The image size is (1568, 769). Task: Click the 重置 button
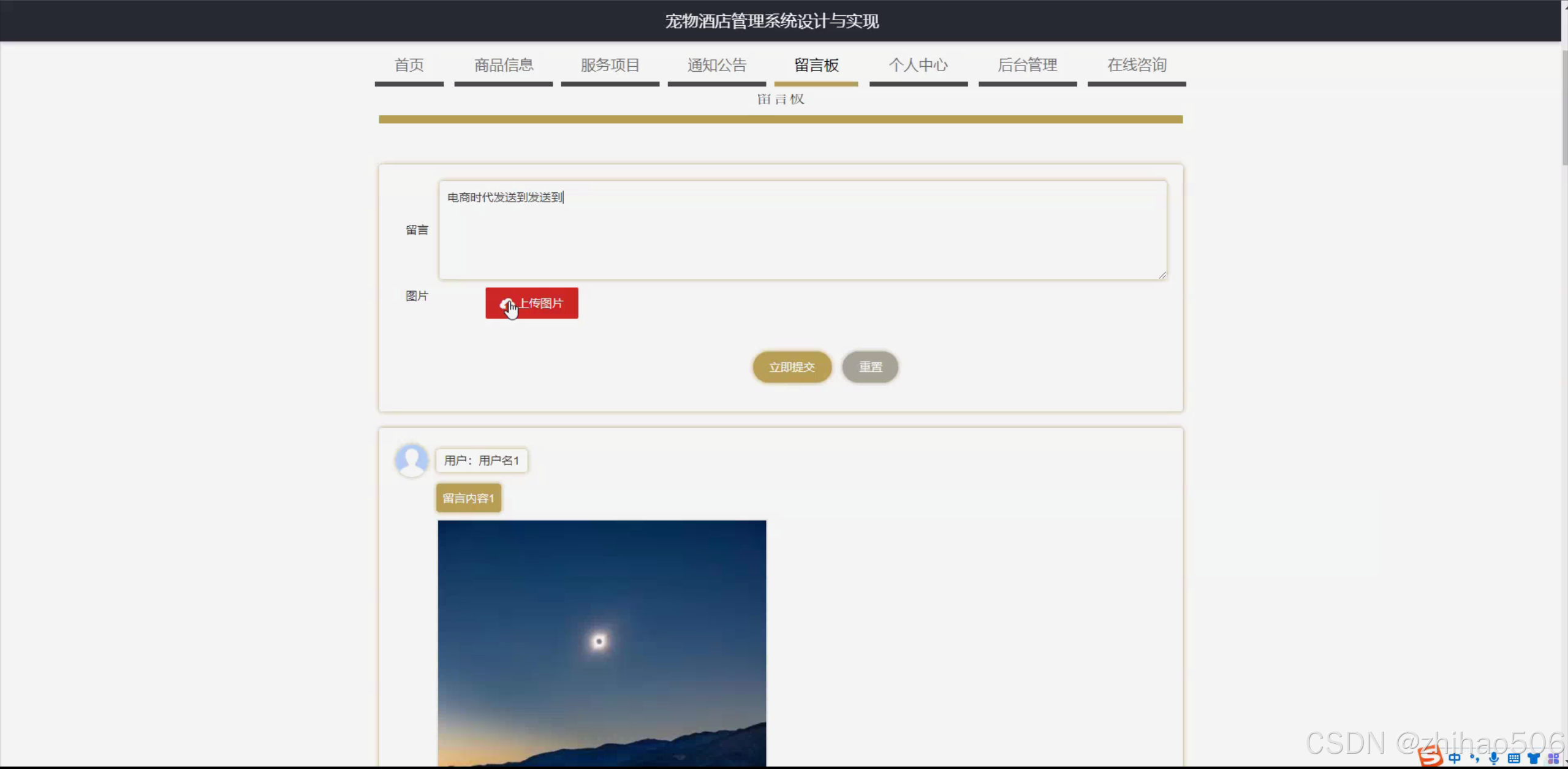click(x=870, y=367)
